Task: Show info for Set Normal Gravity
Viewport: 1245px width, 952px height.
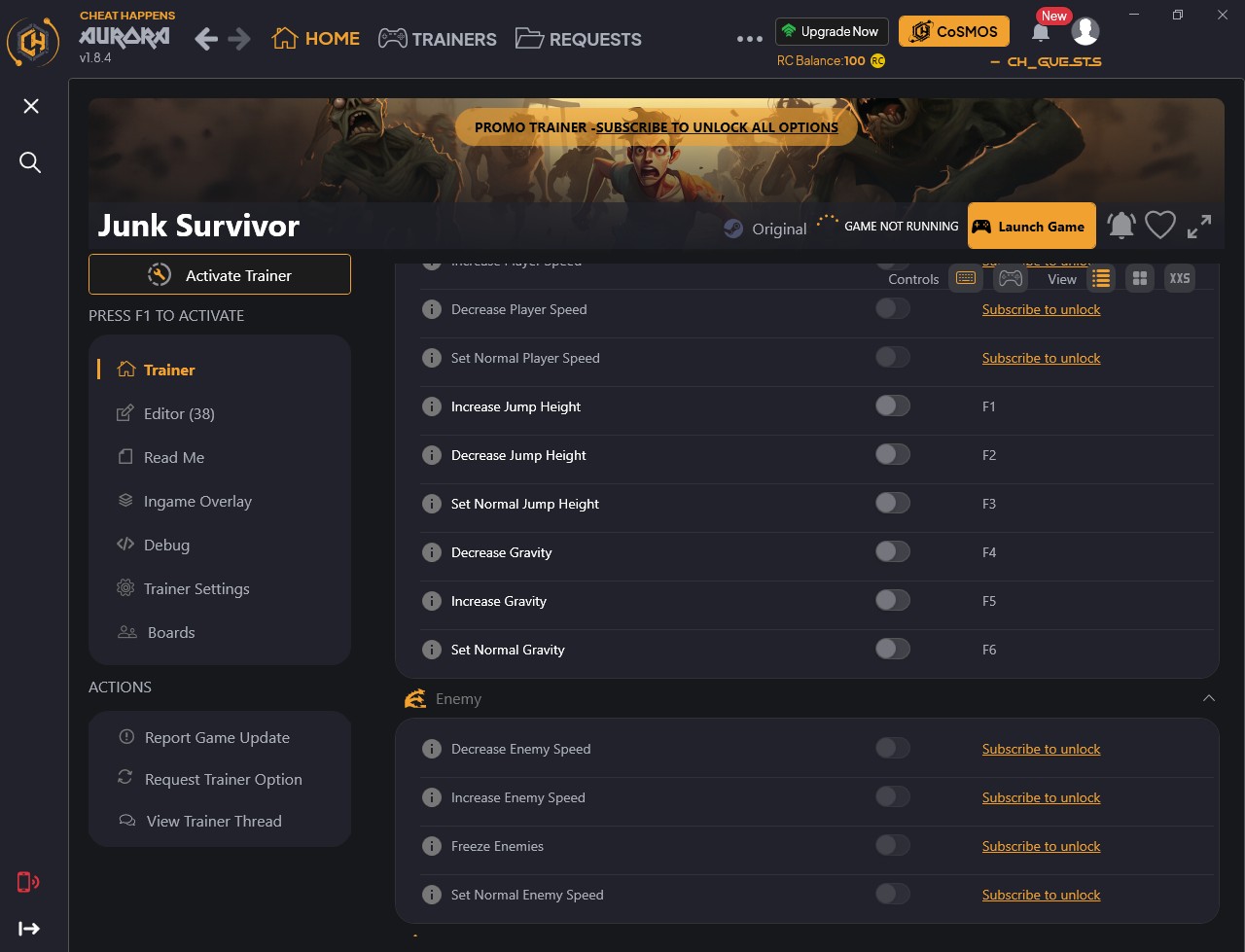Action: (432, 650)
